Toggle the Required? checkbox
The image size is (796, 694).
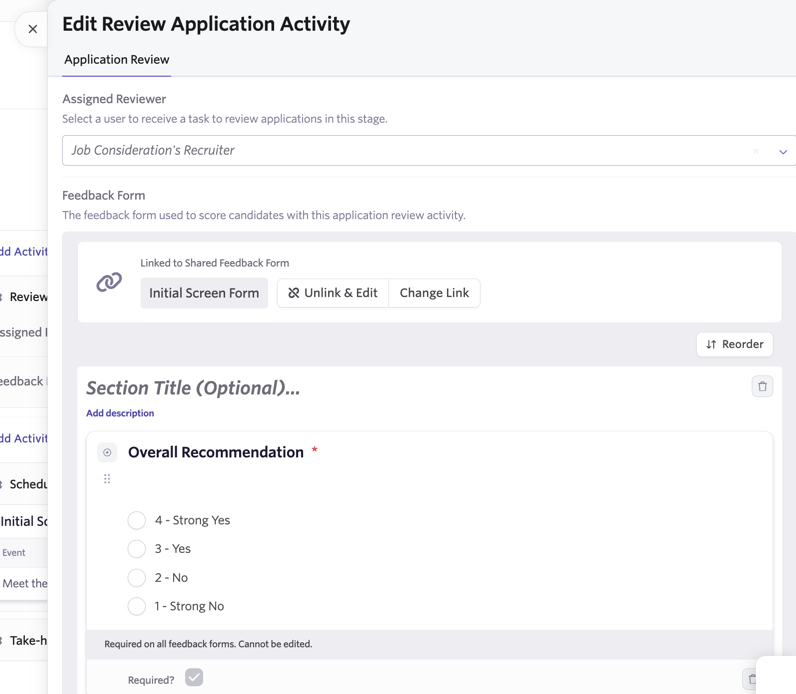tap(194, 677)
